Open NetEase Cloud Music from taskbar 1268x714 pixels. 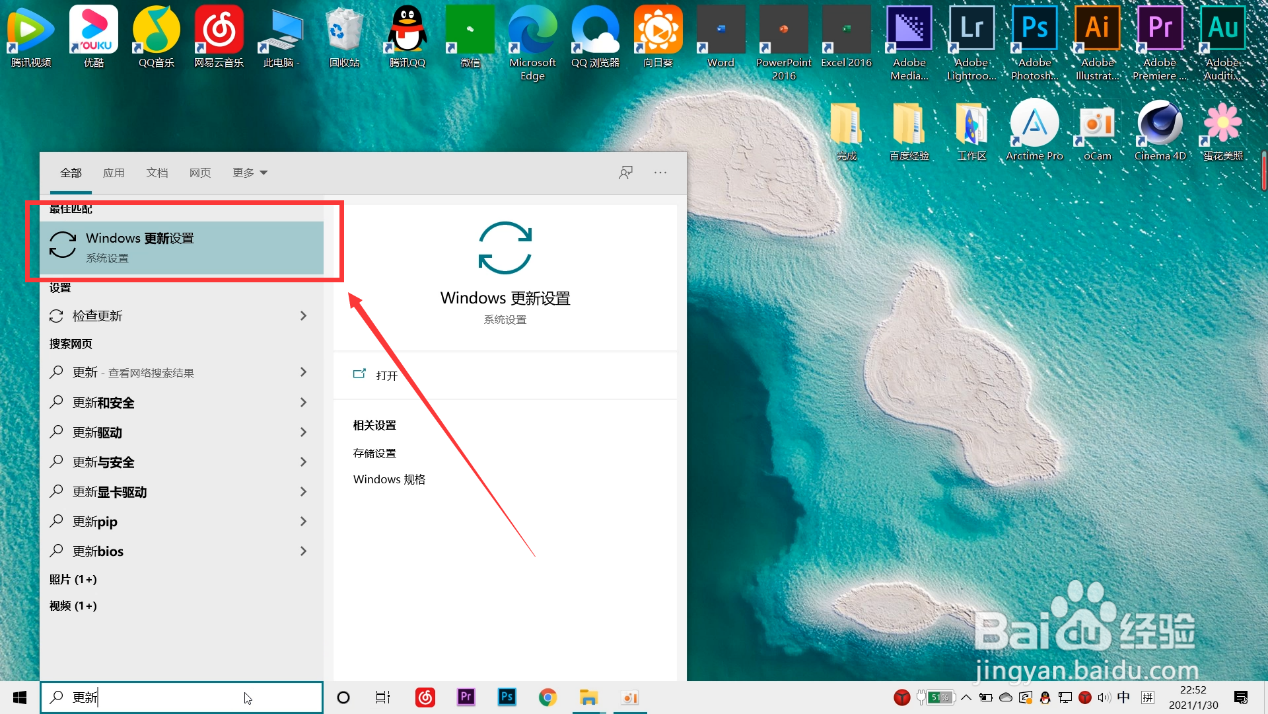(x=425, y=697)
